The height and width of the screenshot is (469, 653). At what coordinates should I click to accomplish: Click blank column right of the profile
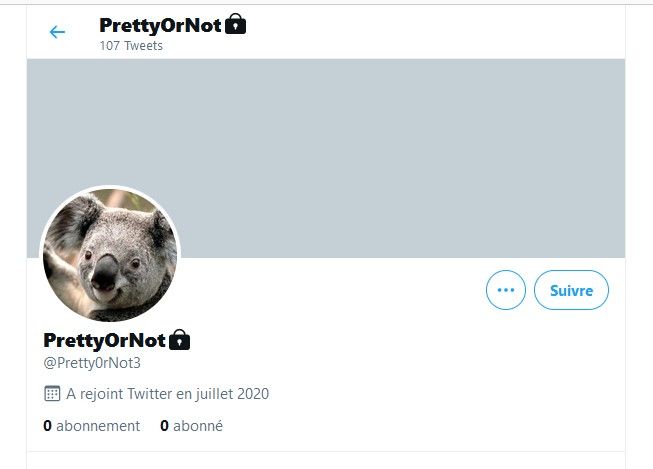coord(640,250)
